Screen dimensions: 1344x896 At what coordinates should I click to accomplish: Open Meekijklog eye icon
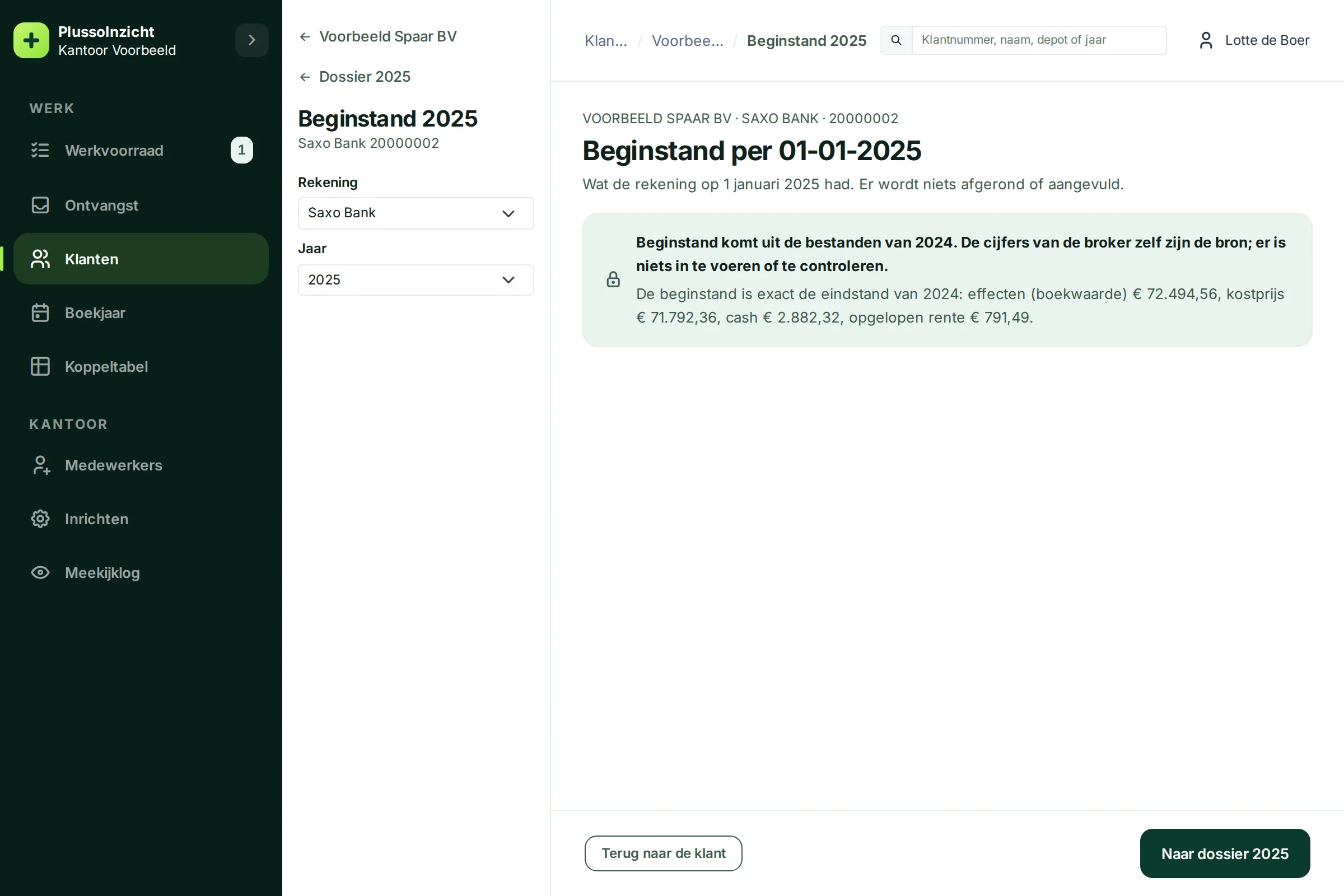tap(40, 572)
